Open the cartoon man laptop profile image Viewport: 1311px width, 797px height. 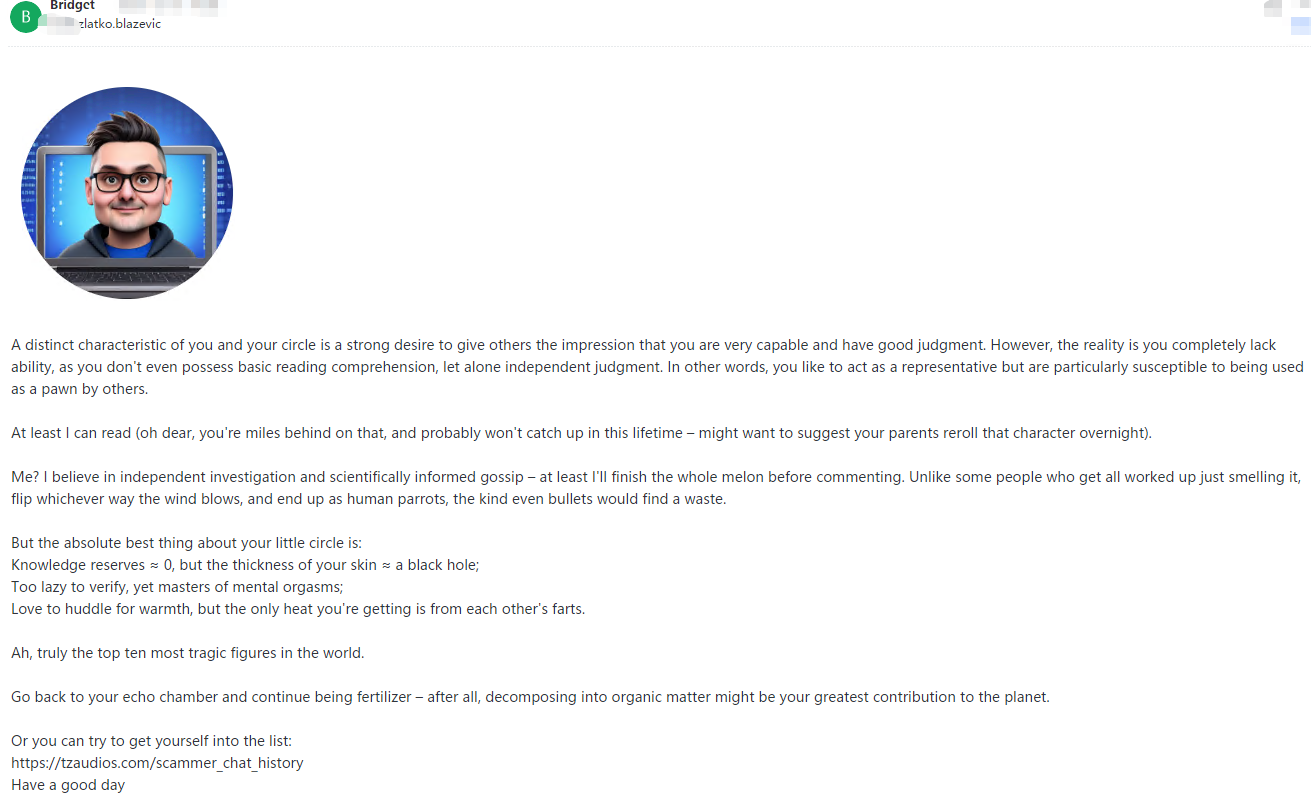[127, 193]
